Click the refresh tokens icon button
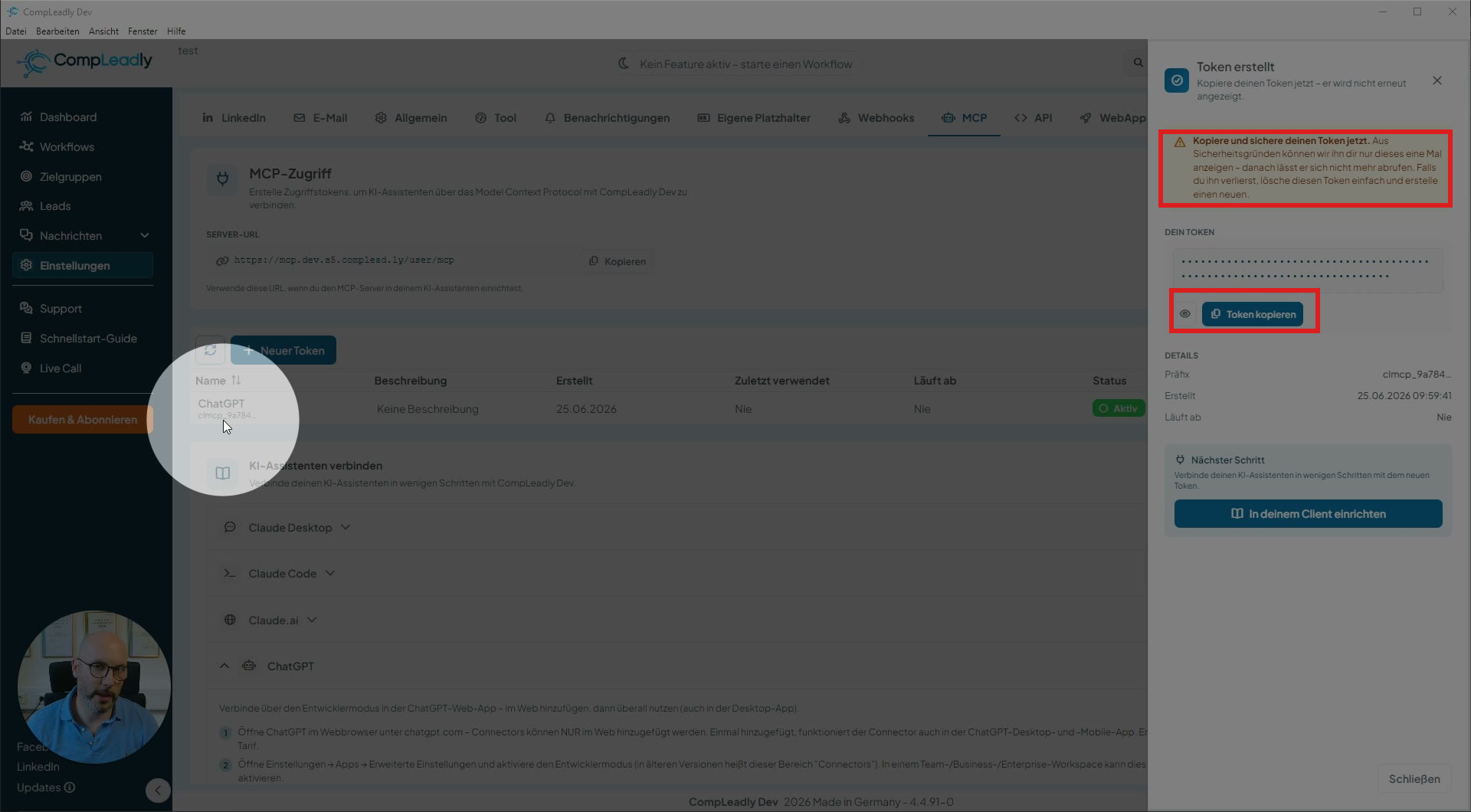 tap(210, 350)
